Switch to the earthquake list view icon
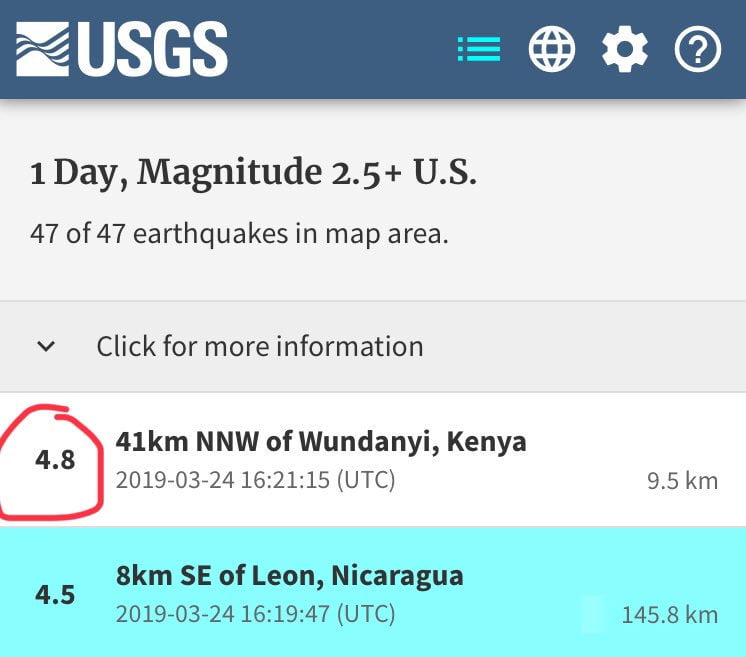This screenshot has width=746, height=657. pyautogui.click(x=479, y=49)
